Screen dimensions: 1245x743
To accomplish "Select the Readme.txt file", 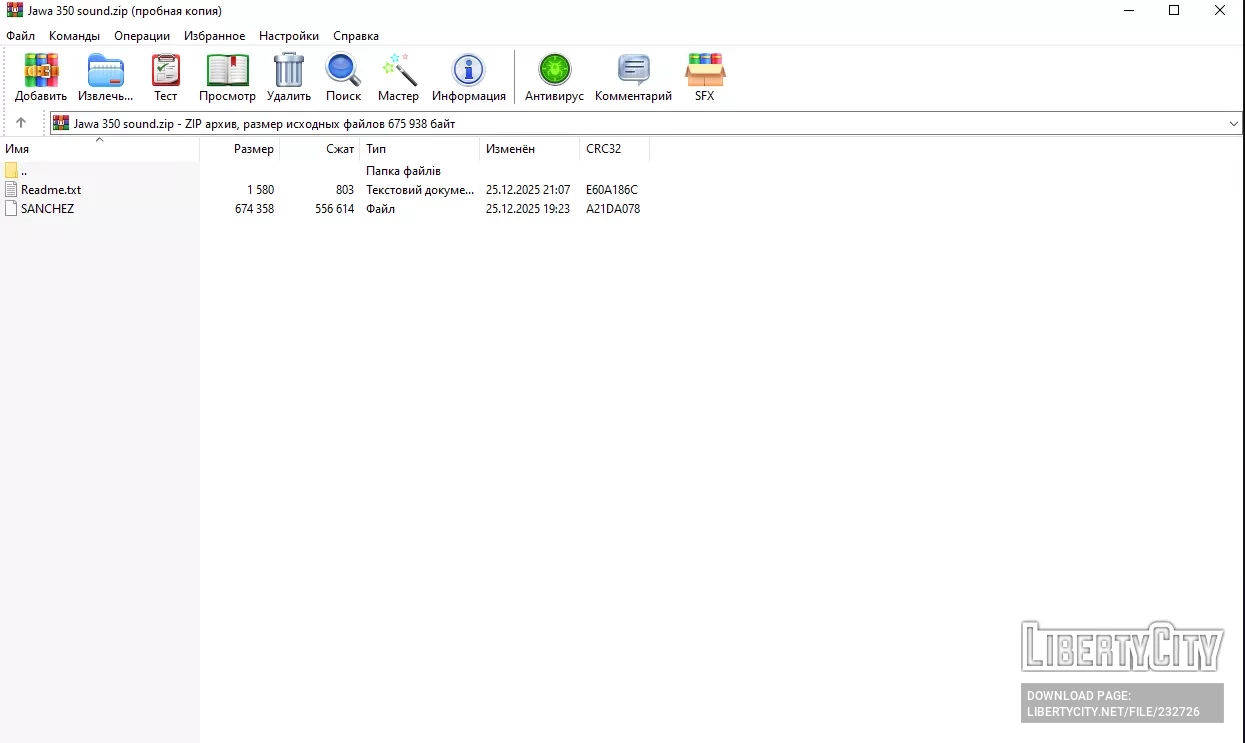I will coord(50,190).
